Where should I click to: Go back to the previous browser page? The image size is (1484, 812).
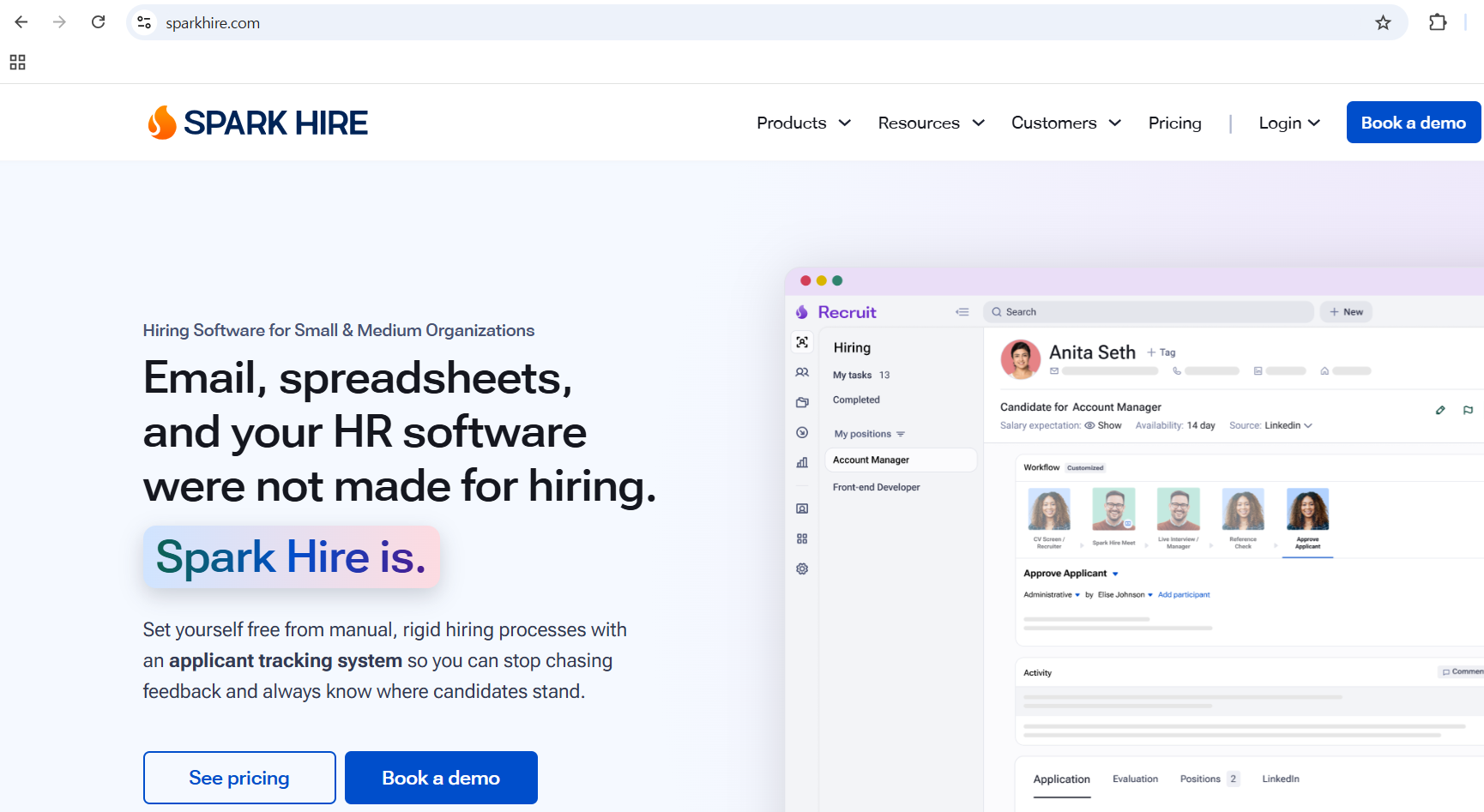point(21,22)
